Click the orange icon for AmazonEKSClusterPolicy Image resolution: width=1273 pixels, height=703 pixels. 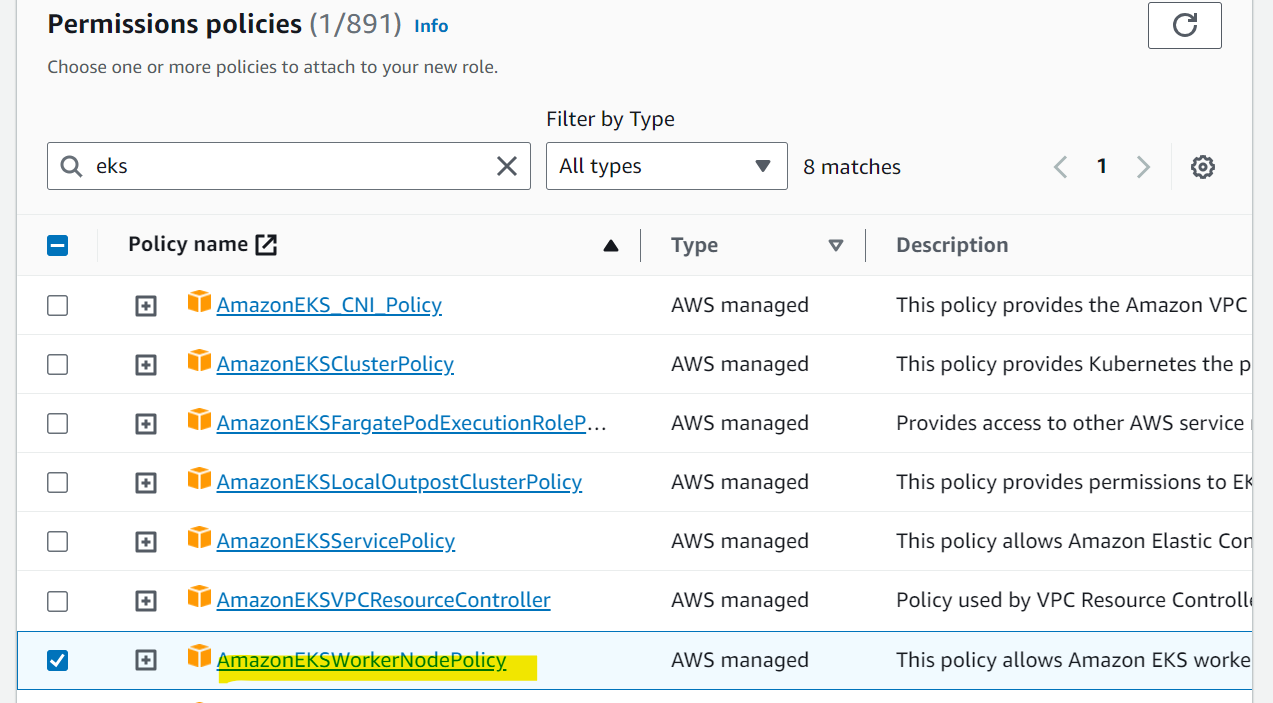pyautogui.click(x=200, y=361)
